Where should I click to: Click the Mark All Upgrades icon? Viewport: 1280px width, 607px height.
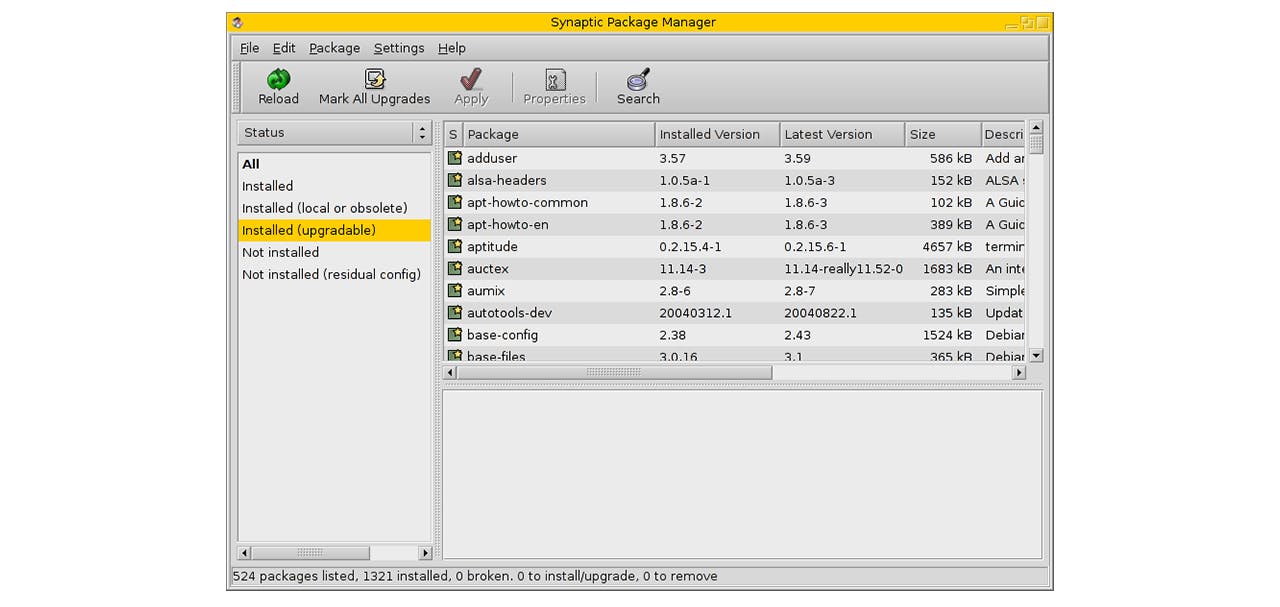point(375,80)
